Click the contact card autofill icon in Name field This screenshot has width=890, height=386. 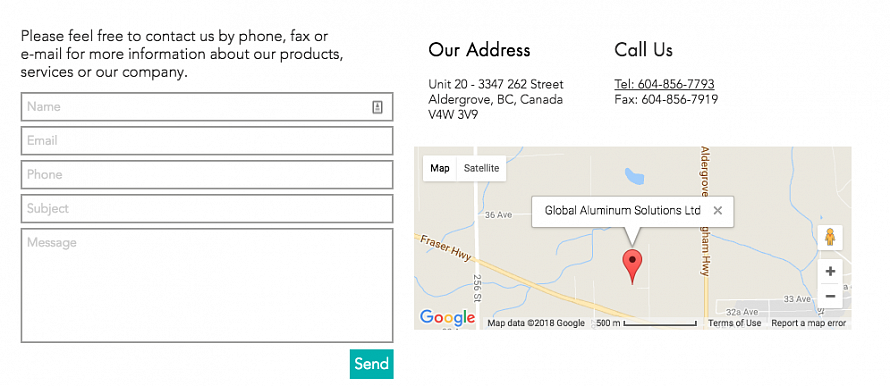(377, 107)
